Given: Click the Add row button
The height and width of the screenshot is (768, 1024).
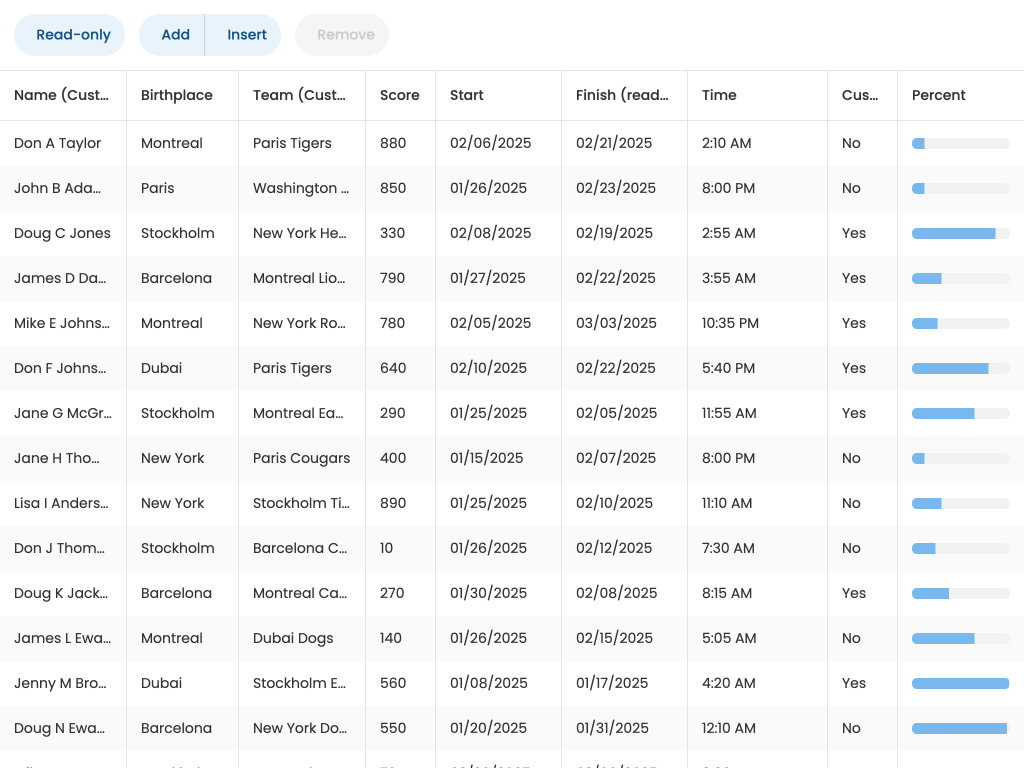Looking at the screenshot, I should (174, 35).
